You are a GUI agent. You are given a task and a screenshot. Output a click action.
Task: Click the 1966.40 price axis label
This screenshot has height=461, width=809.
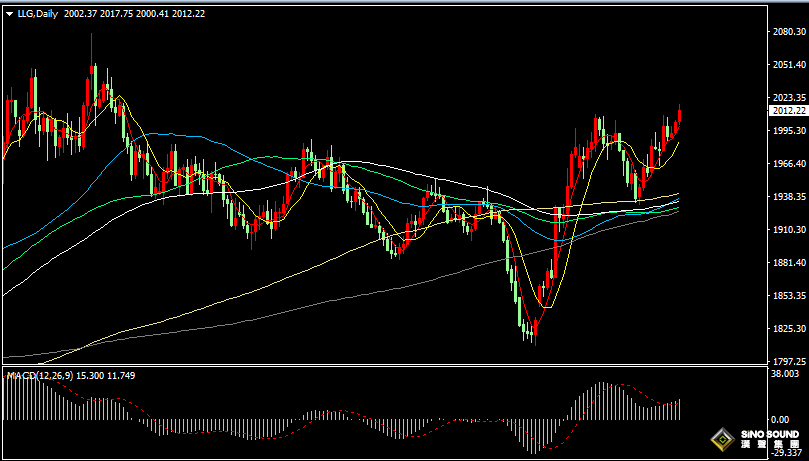[790, 164]
